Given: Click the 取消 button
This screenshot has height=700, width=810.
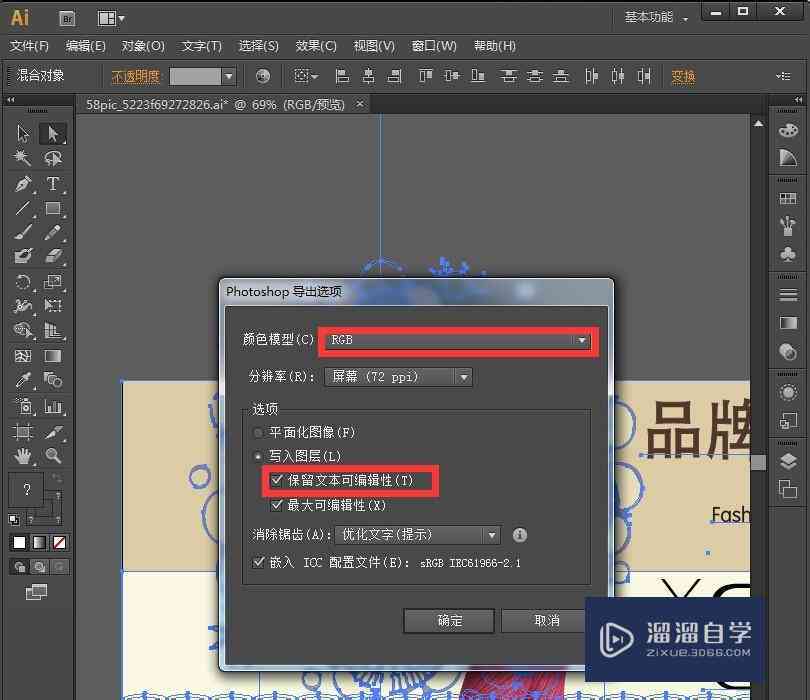Looking at the screenshot, I should pos(546,620).
